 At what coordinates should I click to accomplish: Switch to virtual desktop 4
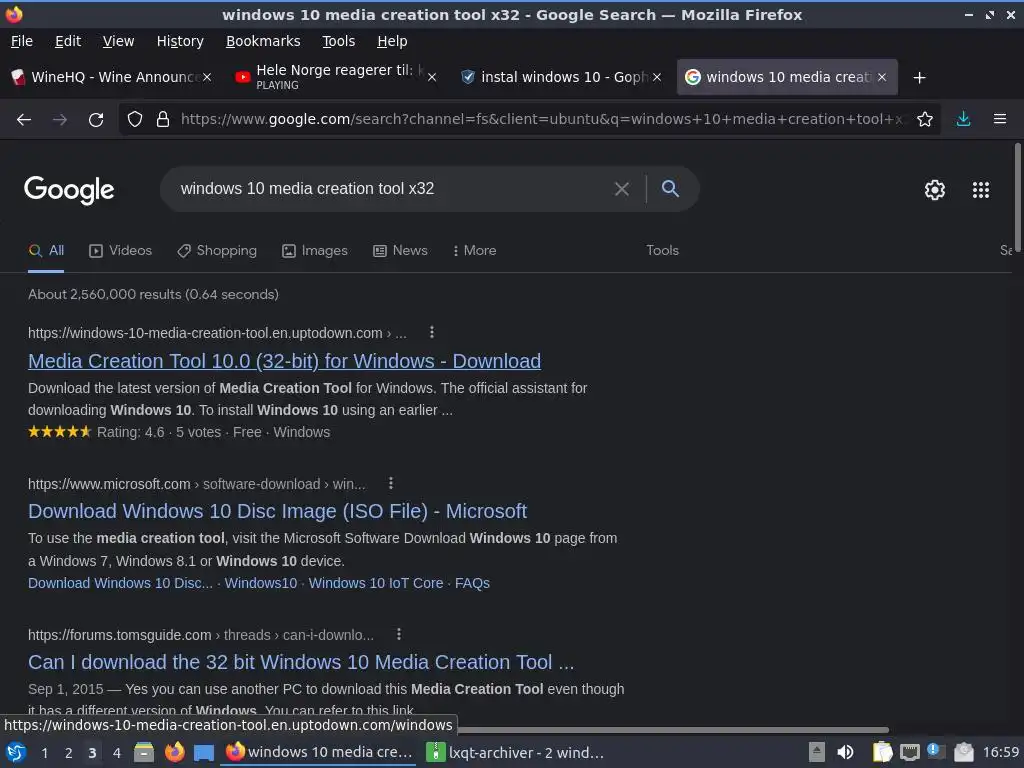117,753
